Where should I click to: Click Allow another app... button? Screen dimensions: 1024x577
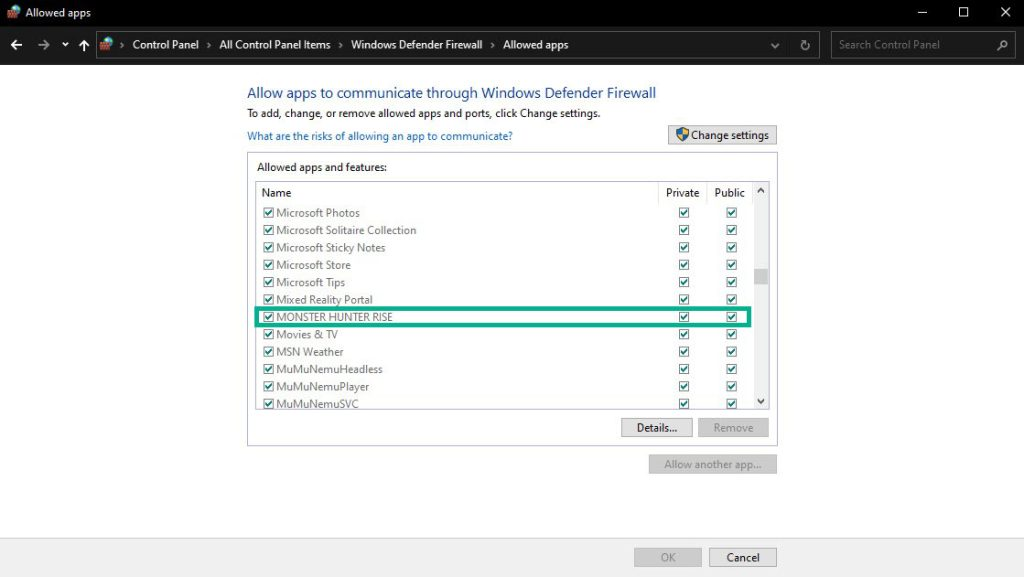click(712, 464)
